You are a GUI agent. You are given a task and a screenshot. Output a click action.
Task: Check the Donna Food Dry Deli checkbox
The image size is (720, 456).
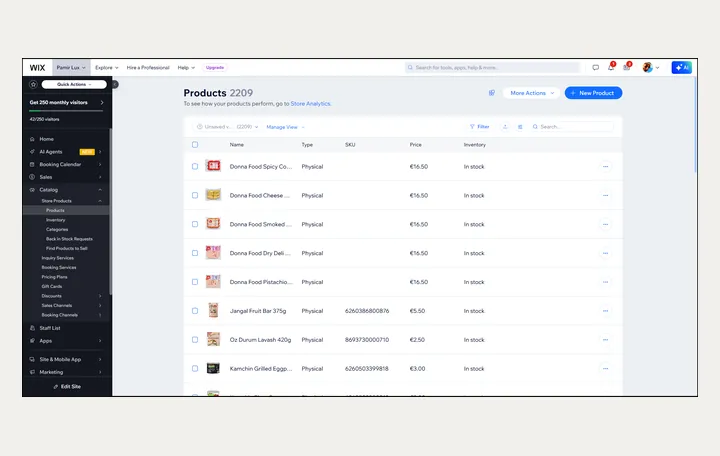coord(195,253)
